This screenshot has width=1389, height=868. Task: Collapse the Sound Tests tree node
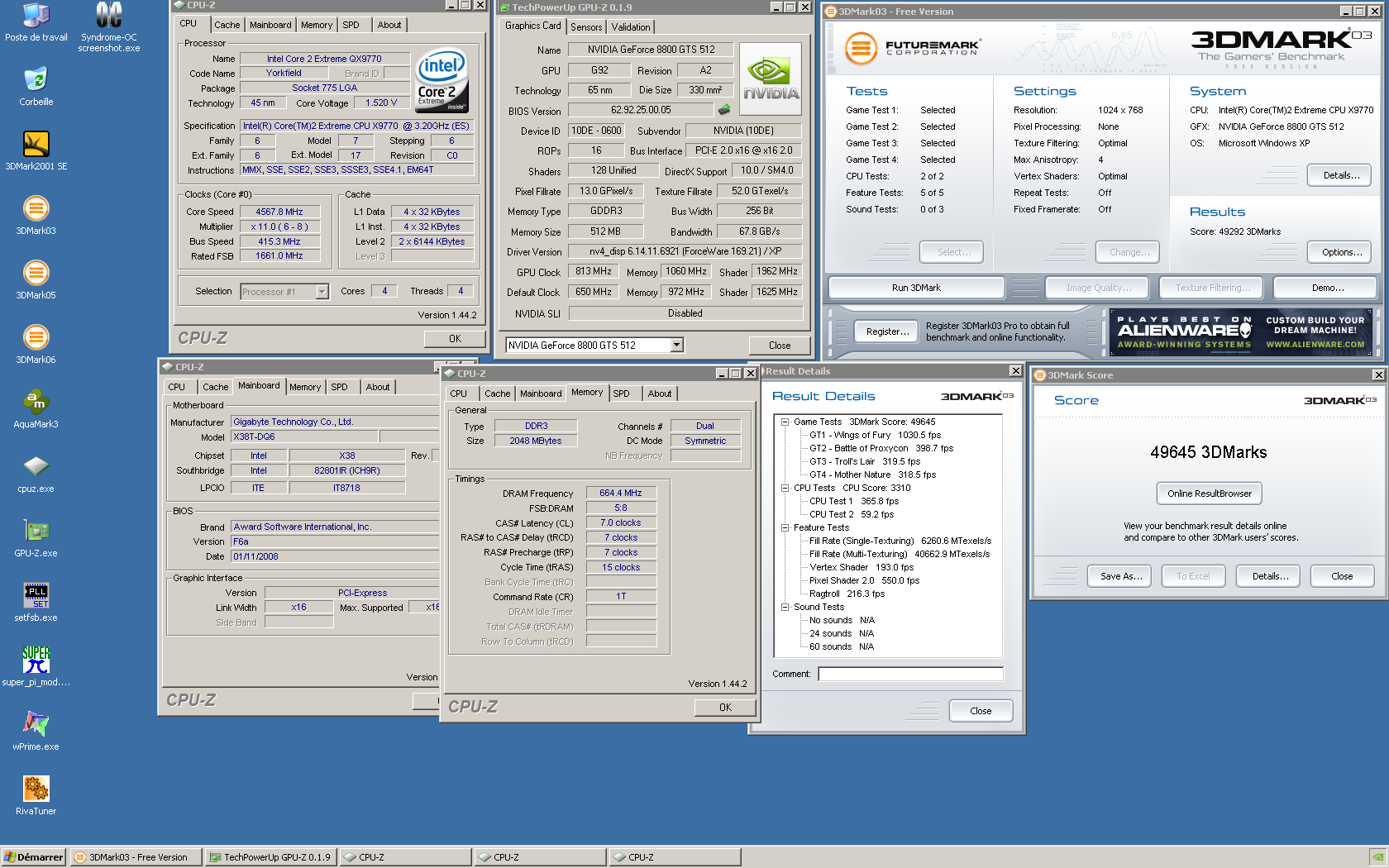(x=785, y=607)
